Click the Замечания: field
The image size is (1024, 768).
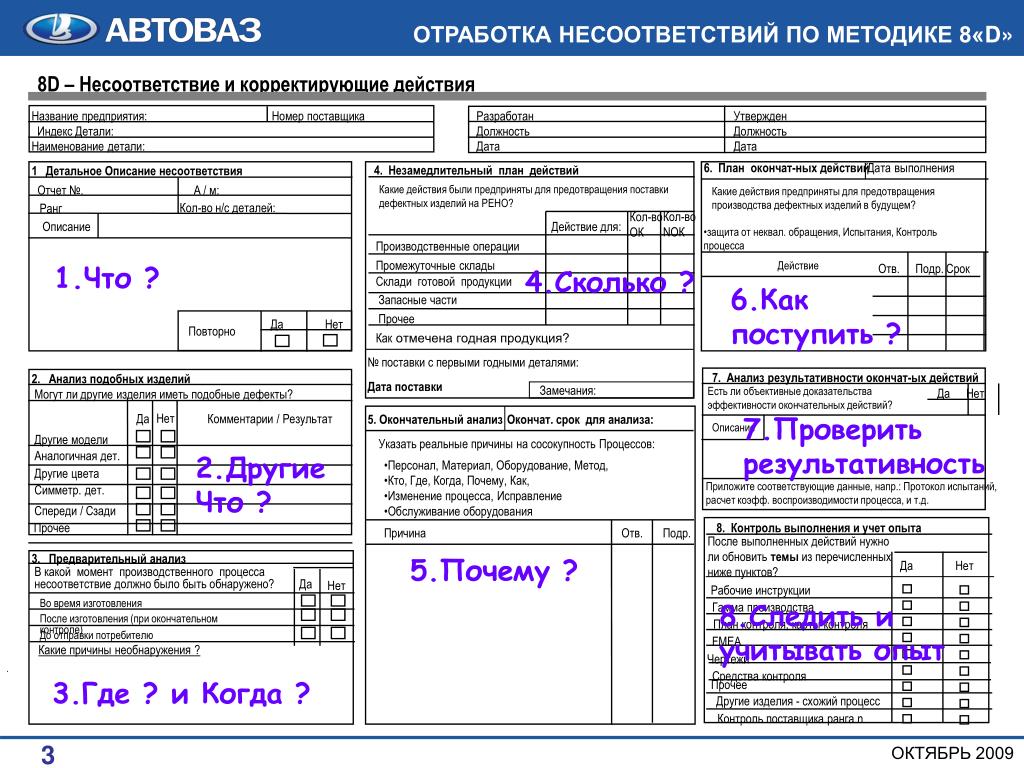[x=611, y=390]
